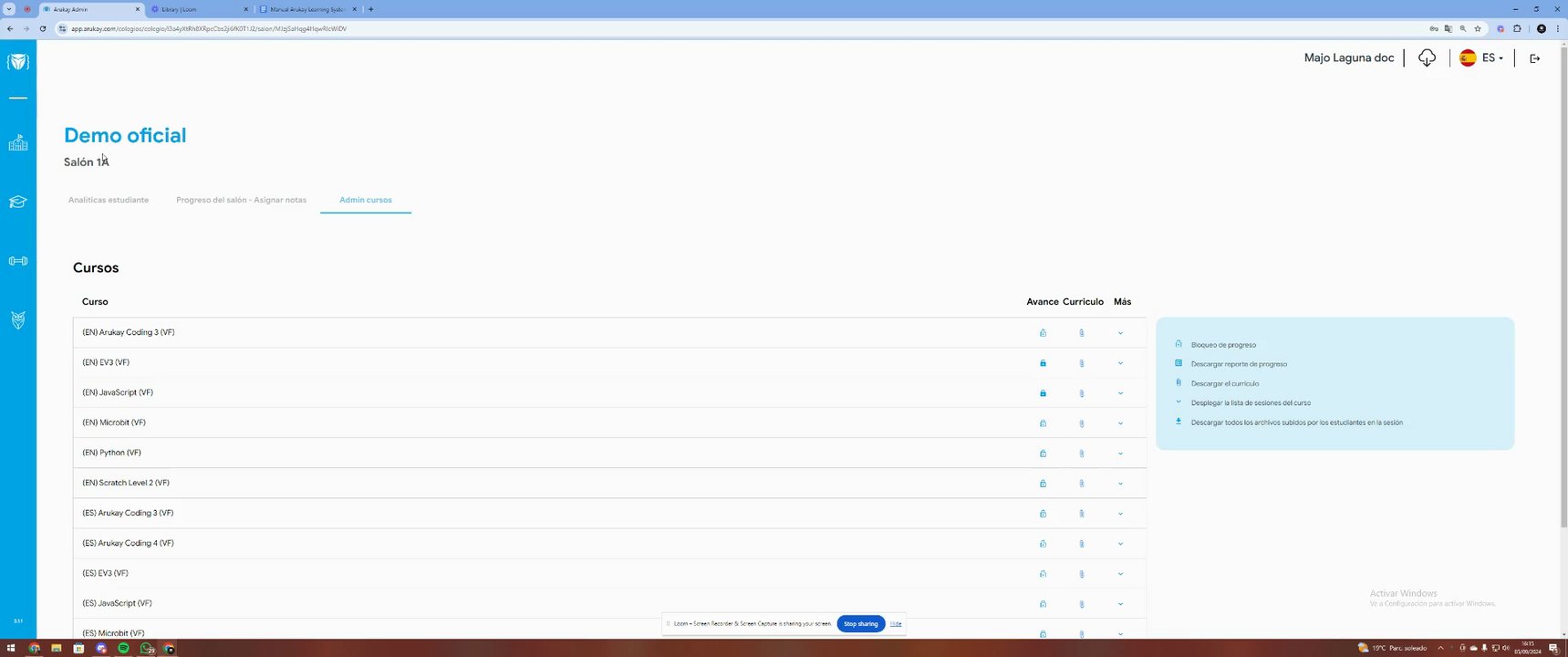Click the (EN) Python (VF) course name
The image size is (1568, 657).
point(112,453)
